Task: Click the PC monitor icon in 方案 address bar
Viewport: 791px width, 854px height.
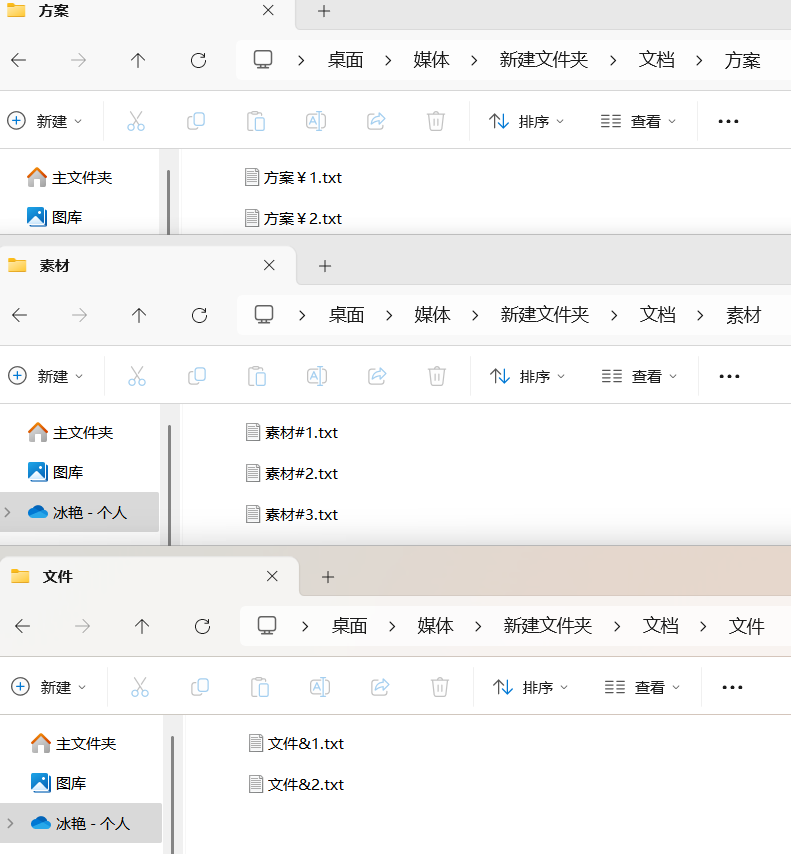Action: [x=263, y=59]
